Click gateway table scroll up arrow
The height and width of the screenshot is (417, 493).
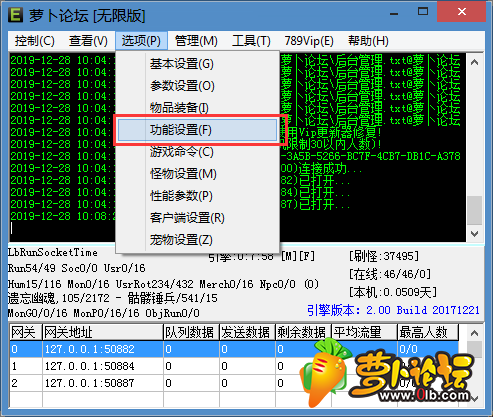pyautogui.click(x=475, y=333)
